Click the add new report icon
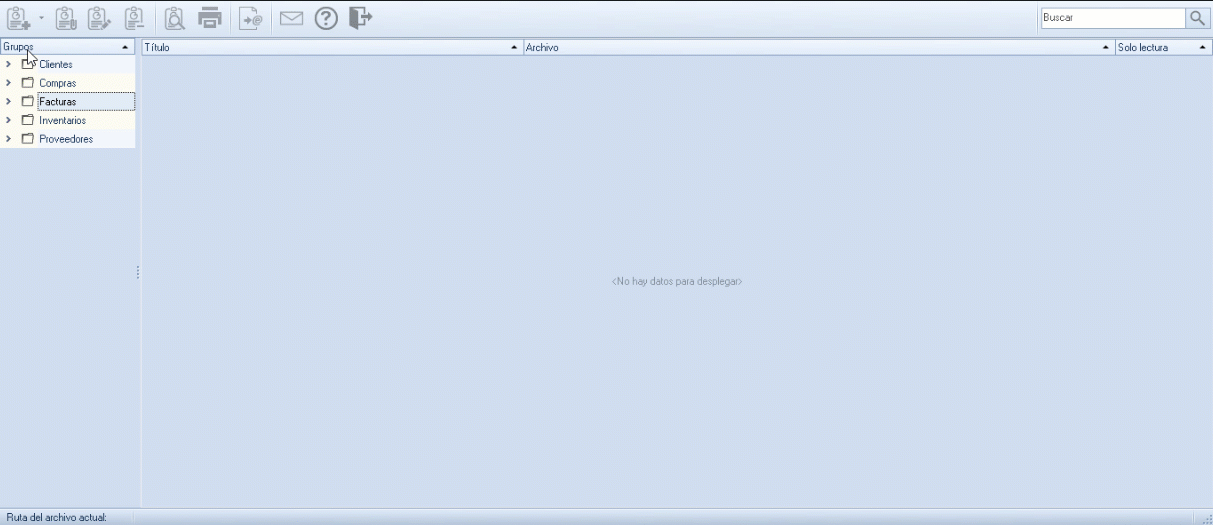 18,18
